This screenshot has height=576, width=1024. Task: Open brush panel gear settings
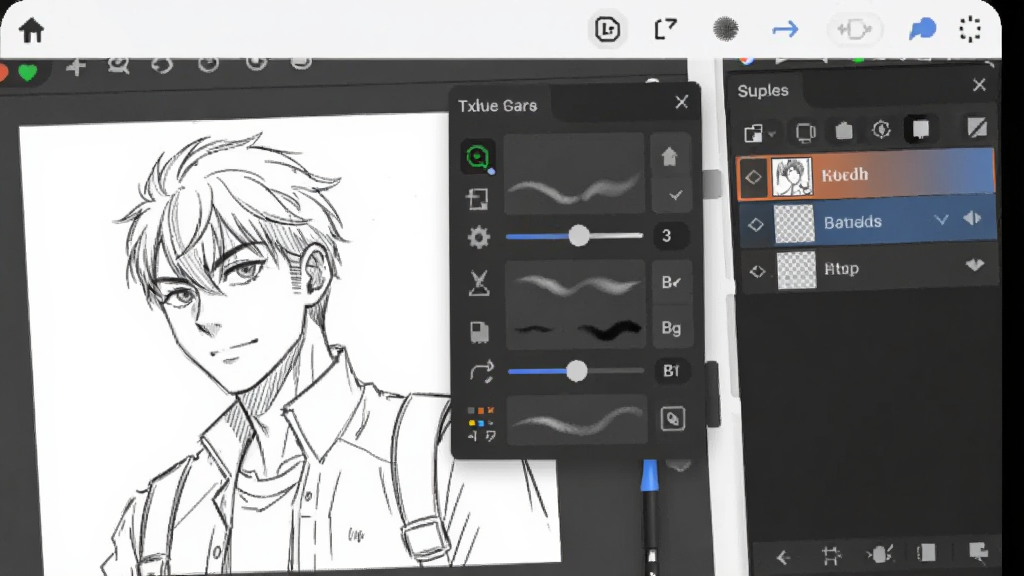[479, 237]
